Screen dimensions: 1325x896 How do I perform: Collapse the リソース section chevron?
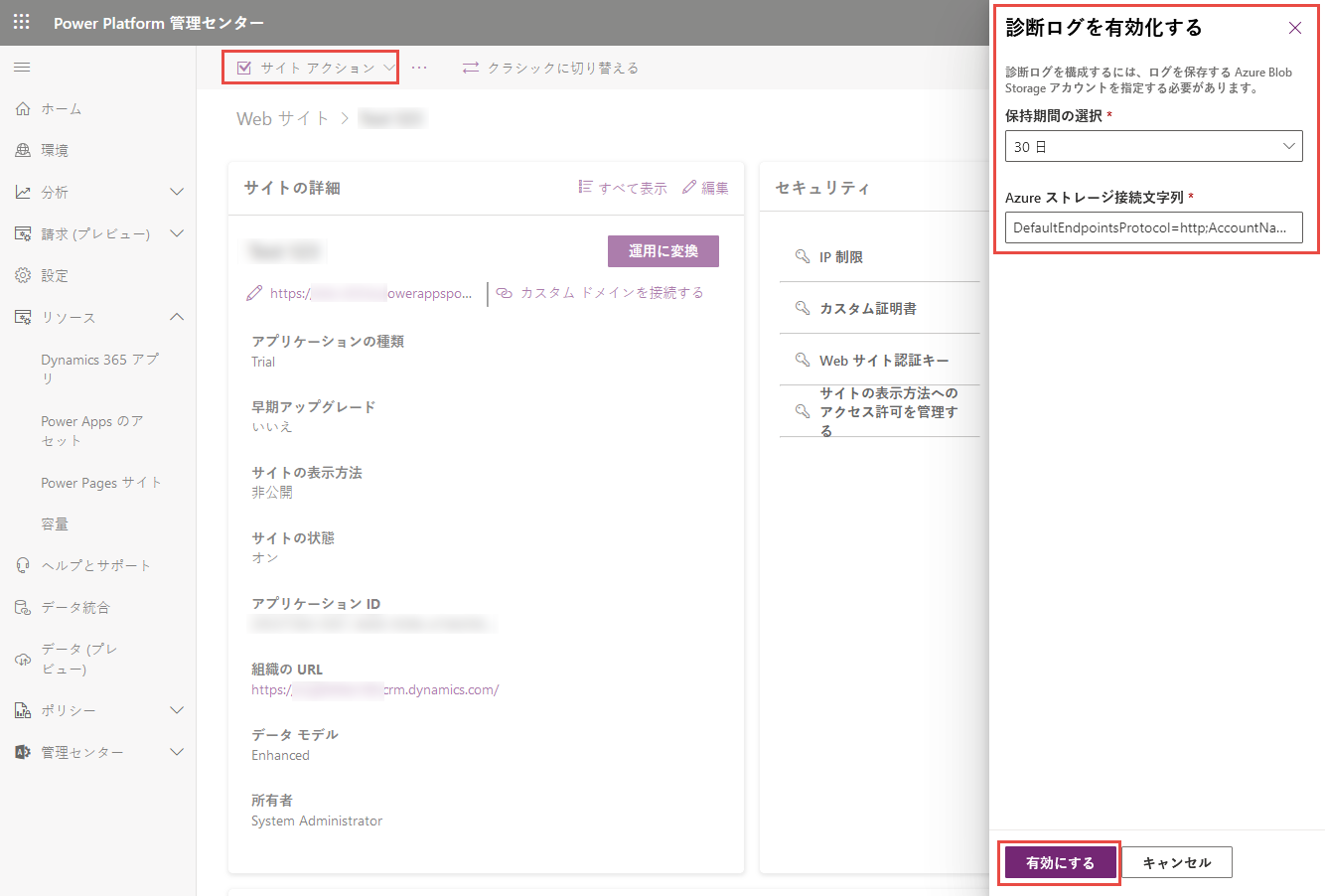[177, 317]
